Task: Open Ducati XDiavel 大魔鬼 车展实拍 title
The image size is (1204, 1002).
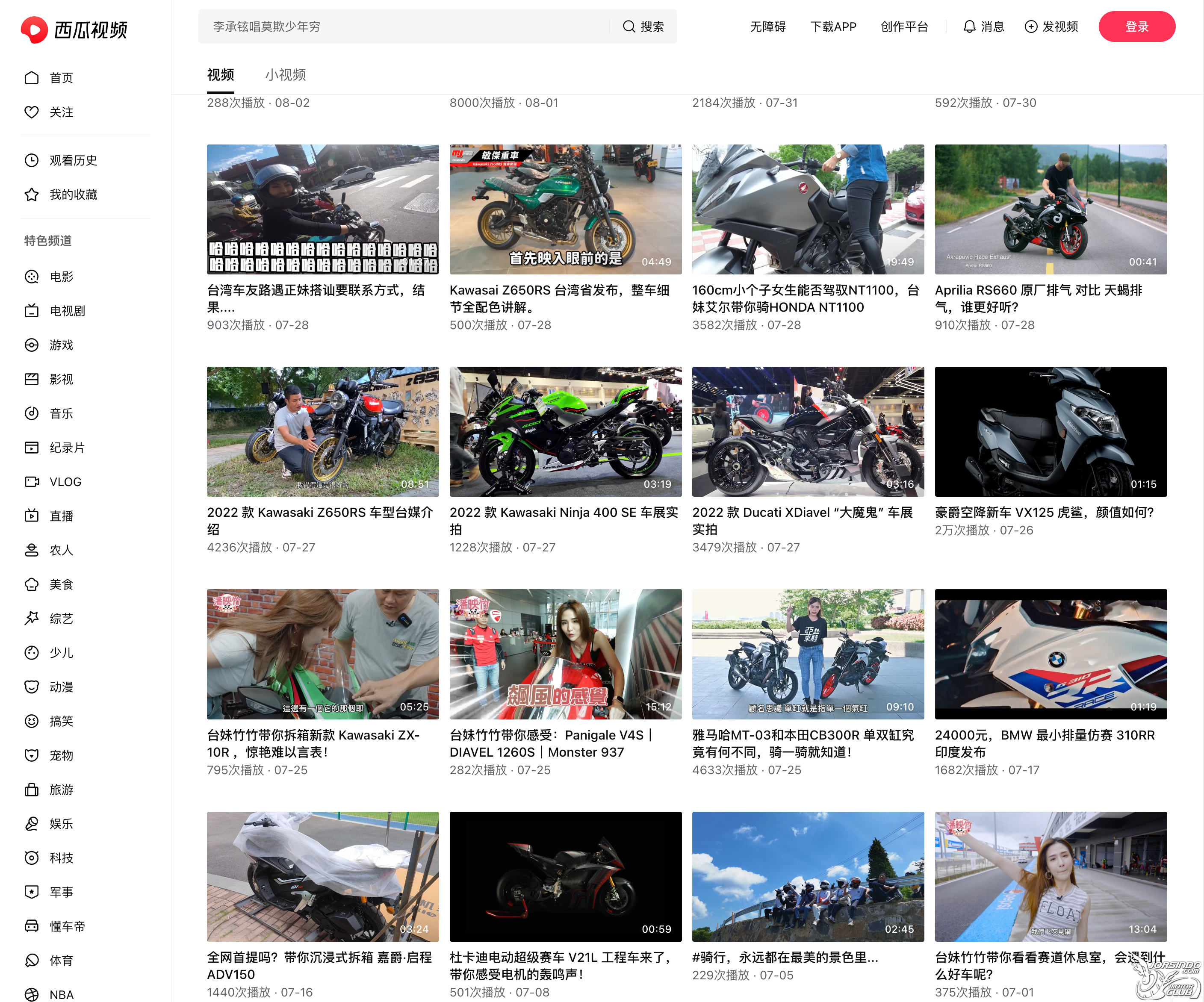Action: 803,521
